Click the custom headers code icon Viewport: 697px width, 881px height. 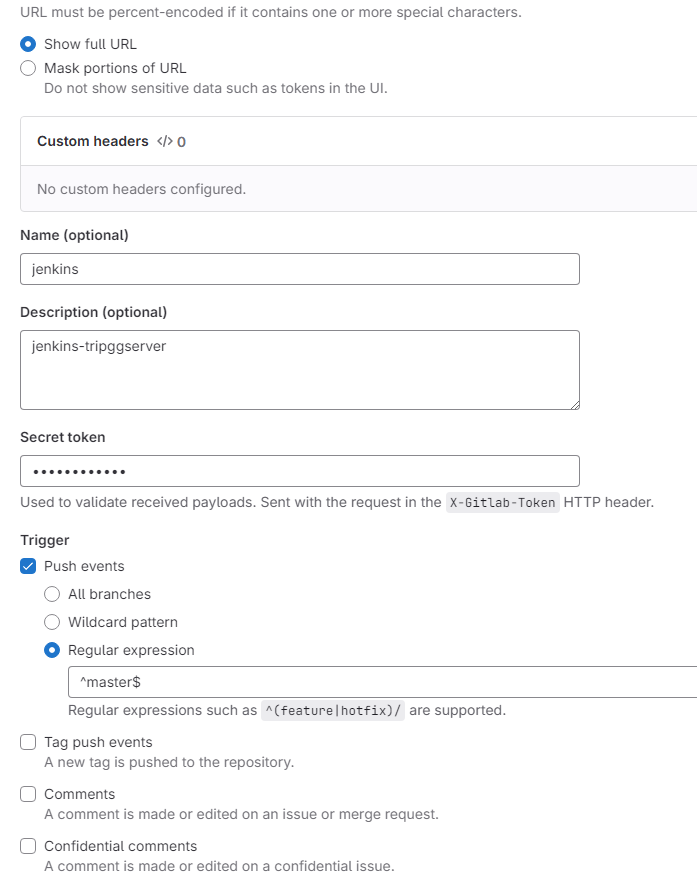[x=165, y=141]
